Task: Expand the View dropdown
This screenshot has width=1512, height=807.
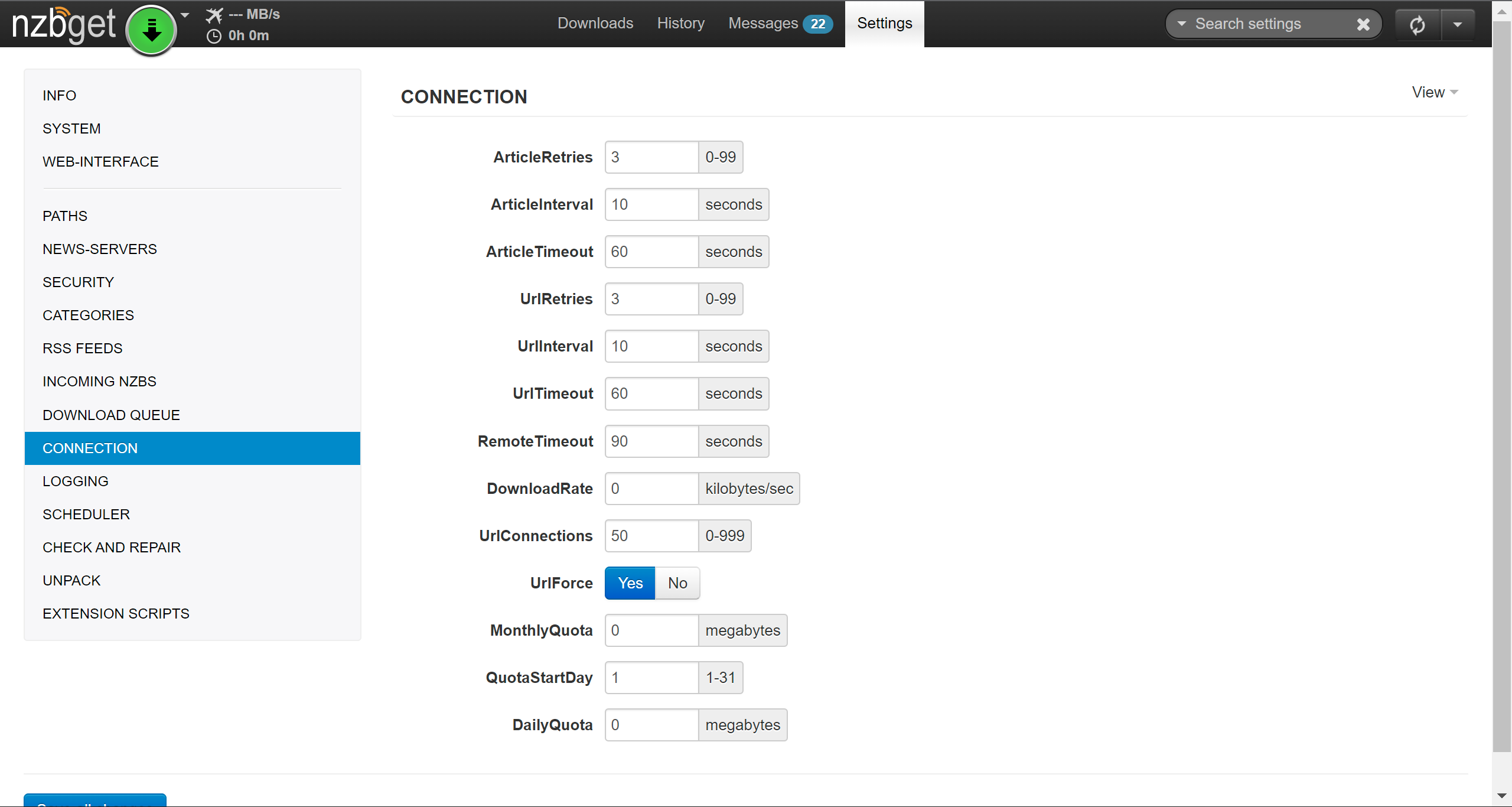Action: (1435, 92)
